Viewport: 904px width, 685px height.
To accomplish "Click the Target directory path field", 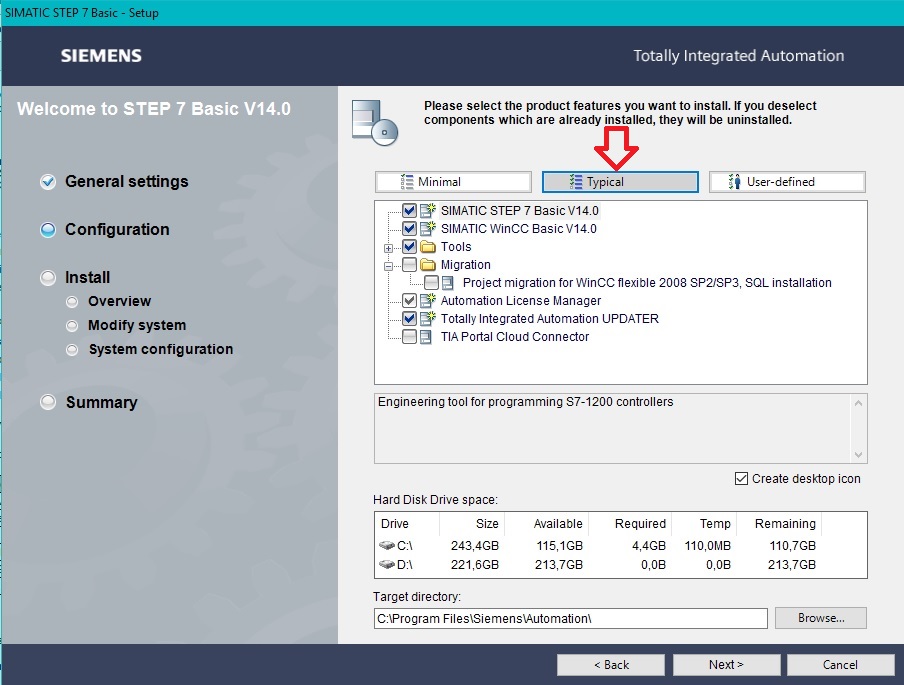I will pyautogui.click(x=570, y=618).
